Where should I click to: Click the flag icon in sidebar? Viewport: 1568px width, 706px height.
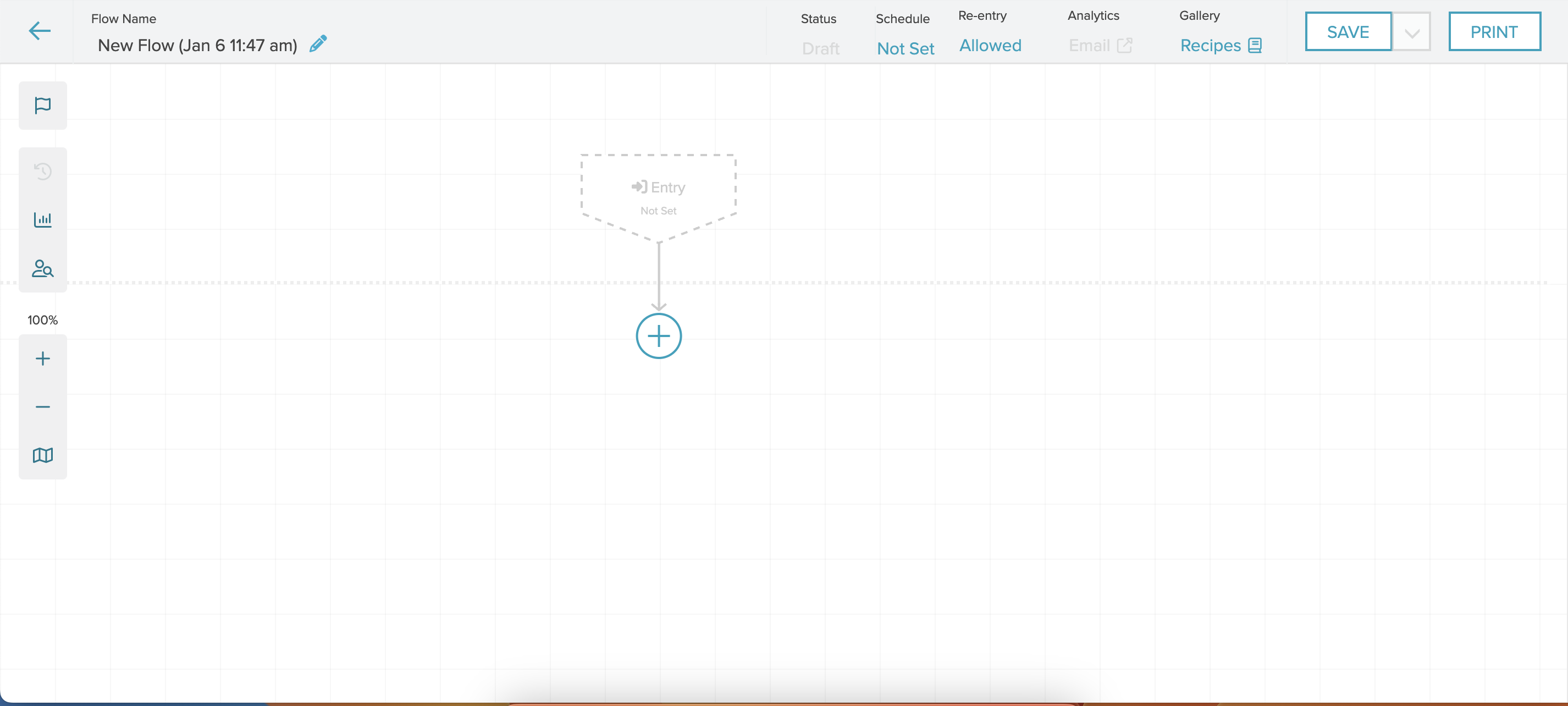[x=43, y=105]
